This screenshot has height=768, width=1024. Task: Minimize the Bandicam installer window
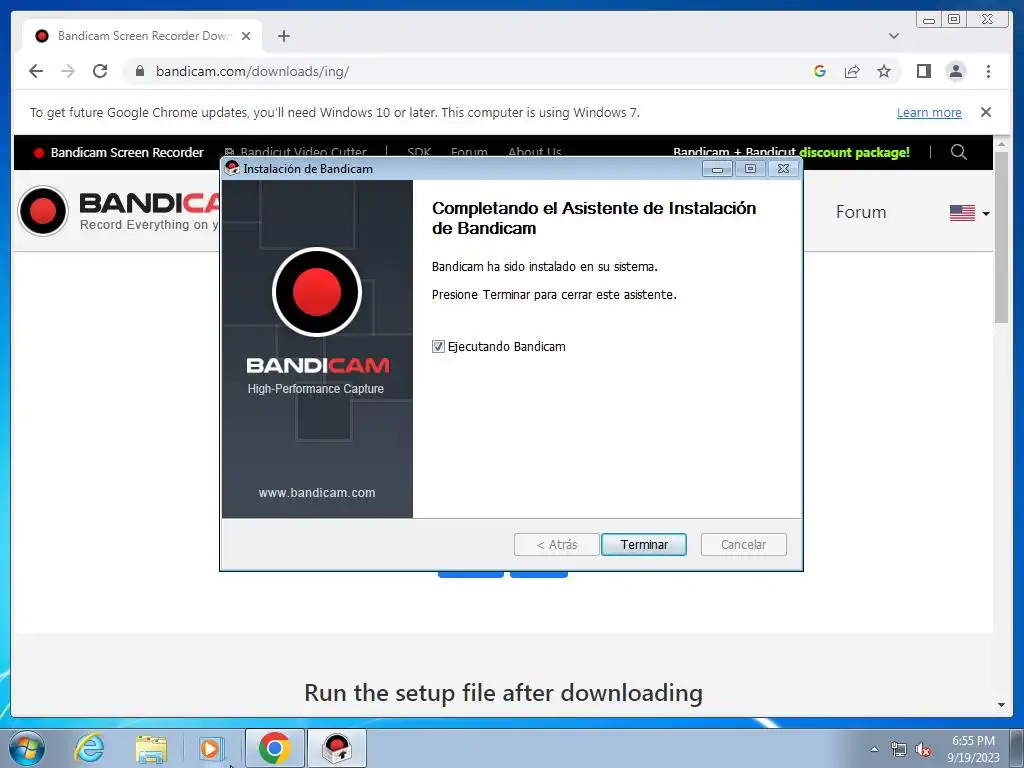[717, 169]
